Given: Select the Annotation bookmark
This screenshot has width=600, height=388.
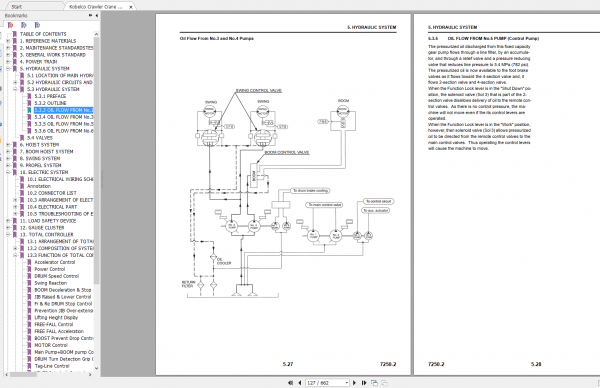Looking at the screenshot, I should click(x=39, y=186).
